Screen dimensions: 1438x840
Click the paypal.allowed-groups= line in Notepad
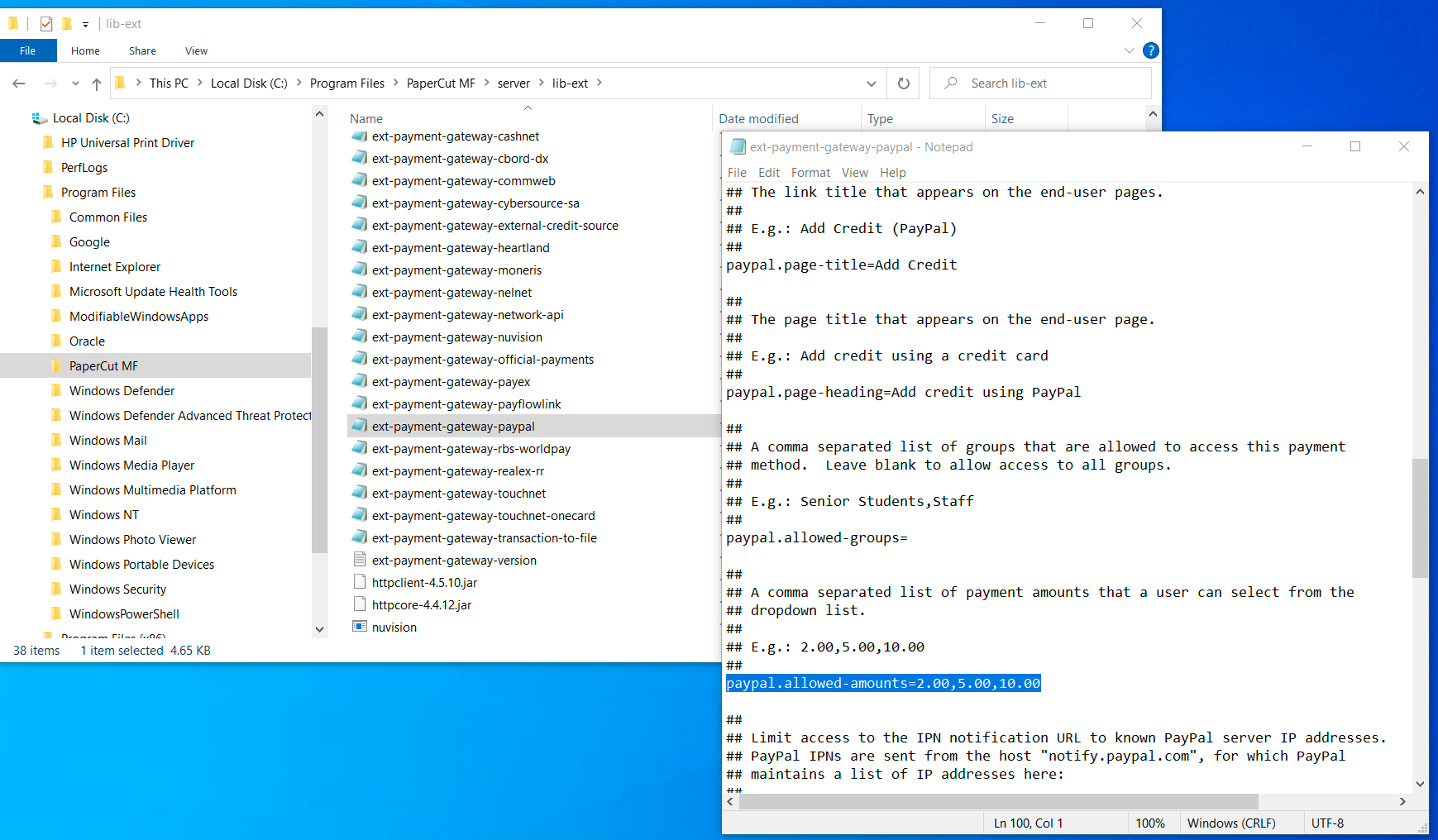click(816, 538)
